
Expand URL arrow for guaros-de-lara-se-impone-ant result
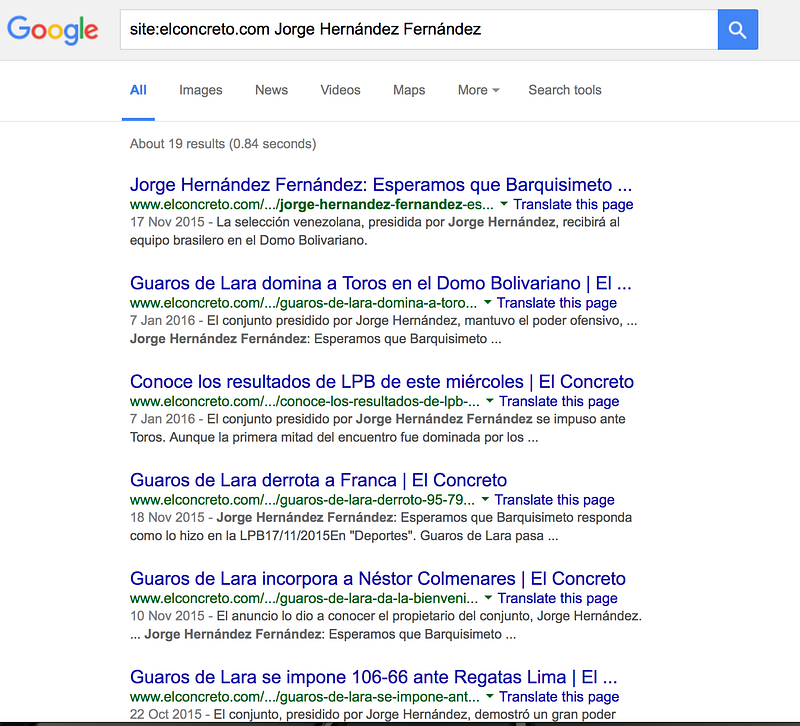[x=489, y=696]
